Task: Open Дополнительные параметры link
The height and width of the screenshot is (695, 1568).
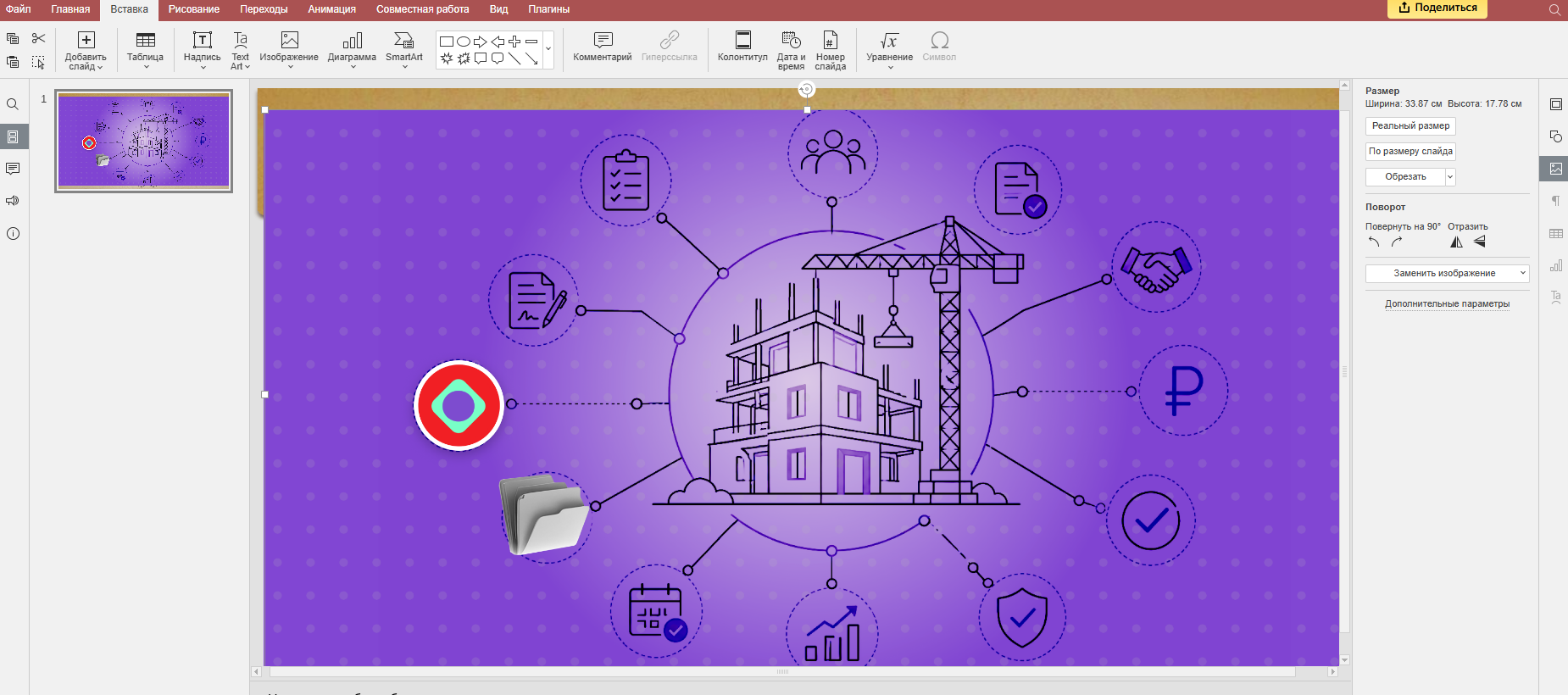Action: point(1447,303)
